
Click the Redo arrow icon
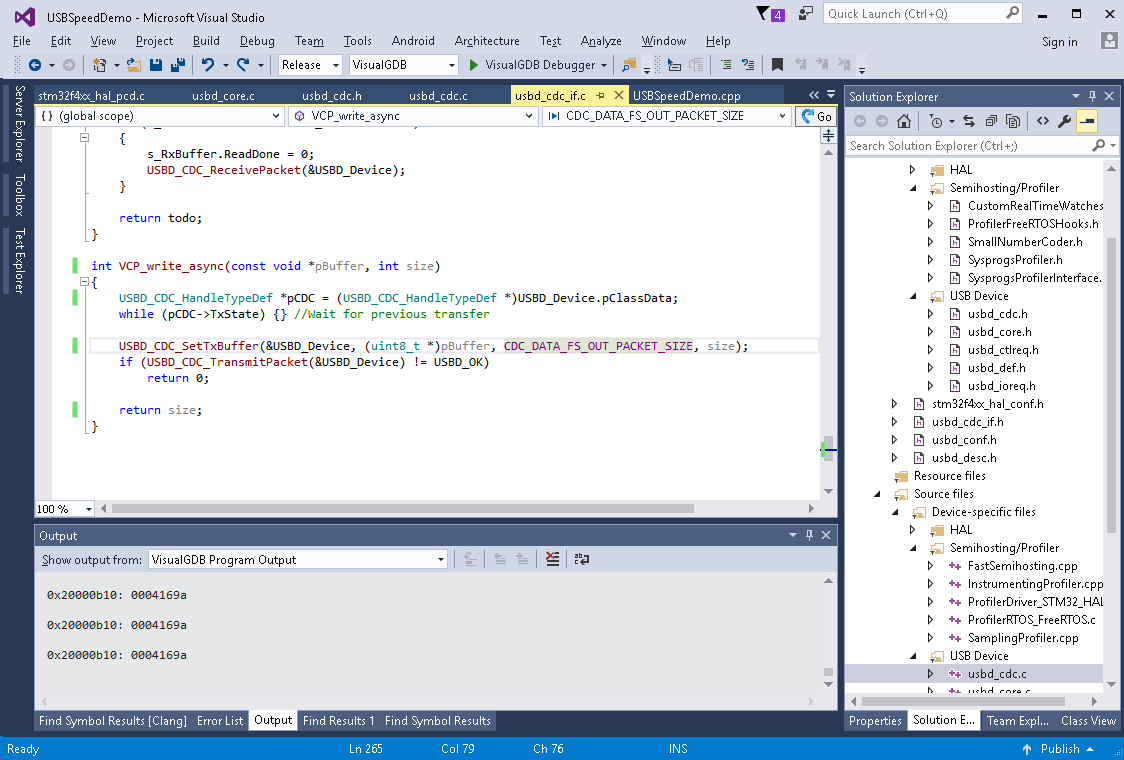coord(244,65)
